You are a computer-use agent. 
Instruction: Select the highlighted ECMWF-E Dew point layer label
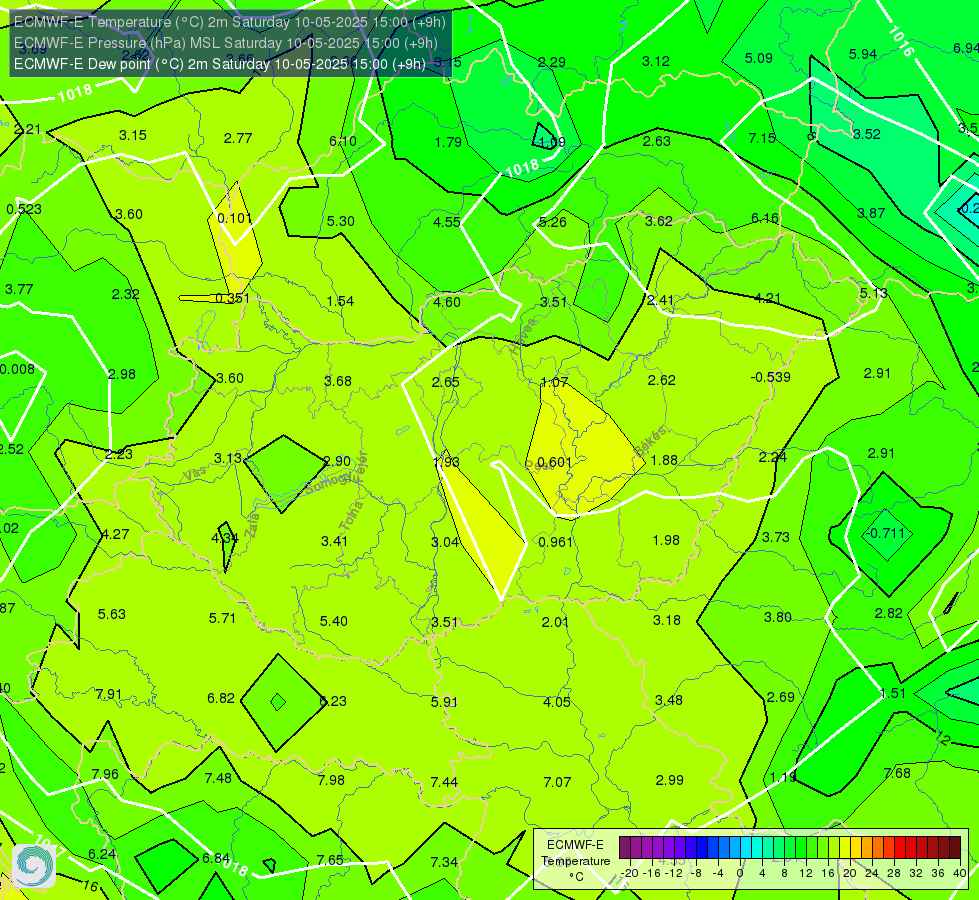[x=220, y=64]
